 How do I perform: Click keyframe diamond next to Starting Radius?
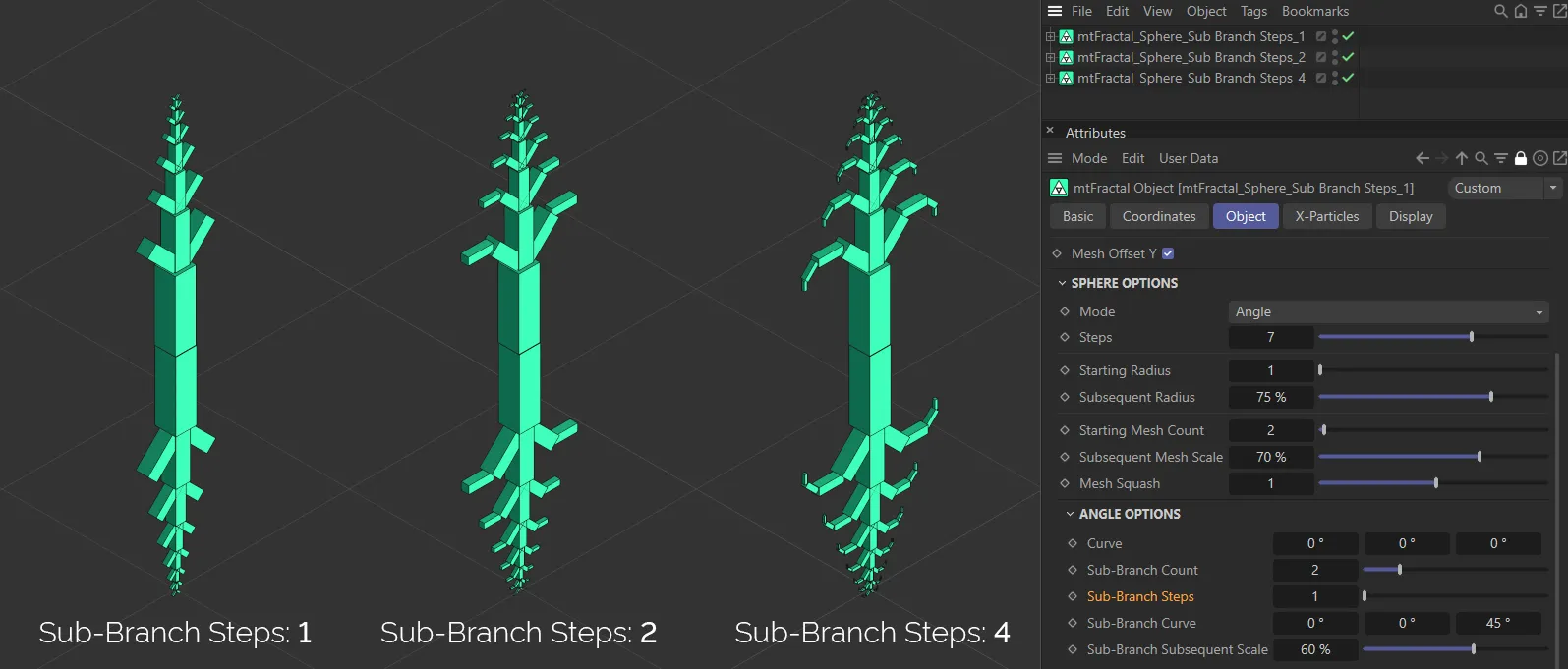1065,370
